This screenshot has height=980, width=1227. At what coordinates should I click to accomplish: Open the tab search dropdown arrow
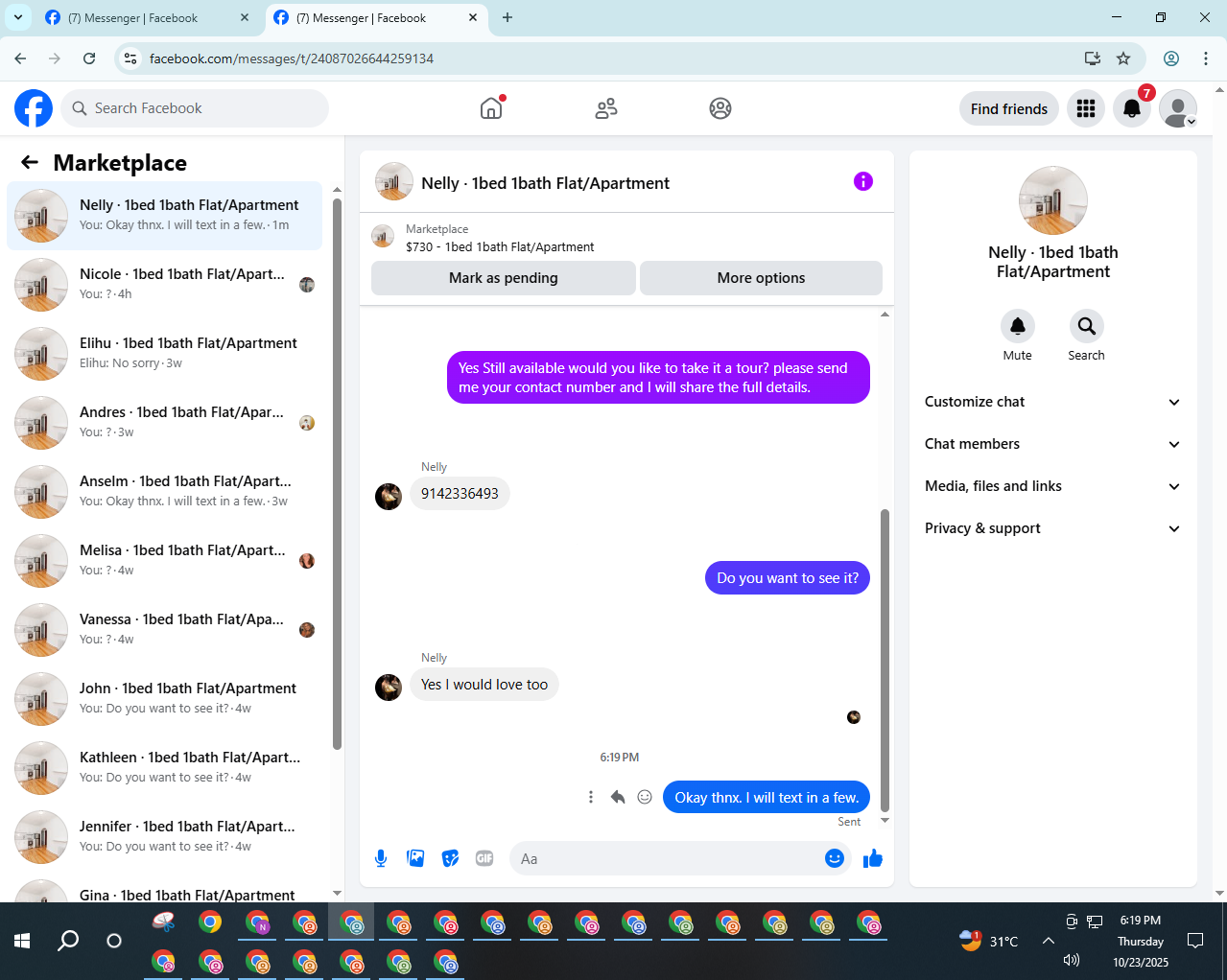coord(17,17)
